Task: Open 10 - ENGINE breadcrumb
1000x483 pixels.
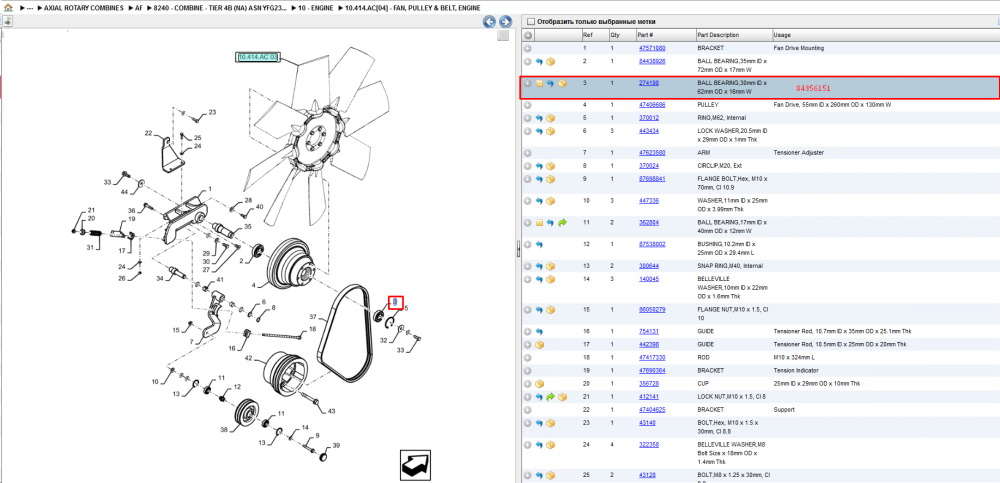Action: pos(315,8)
